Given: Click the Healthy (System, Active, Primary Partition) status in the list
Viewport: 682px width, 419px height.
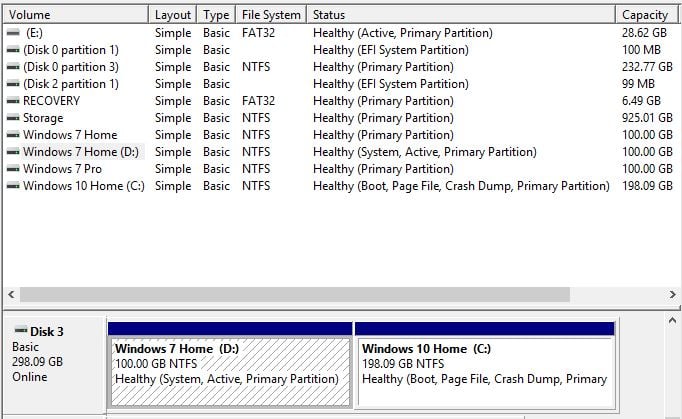Looking at the screenshot, I should [425, 152].
